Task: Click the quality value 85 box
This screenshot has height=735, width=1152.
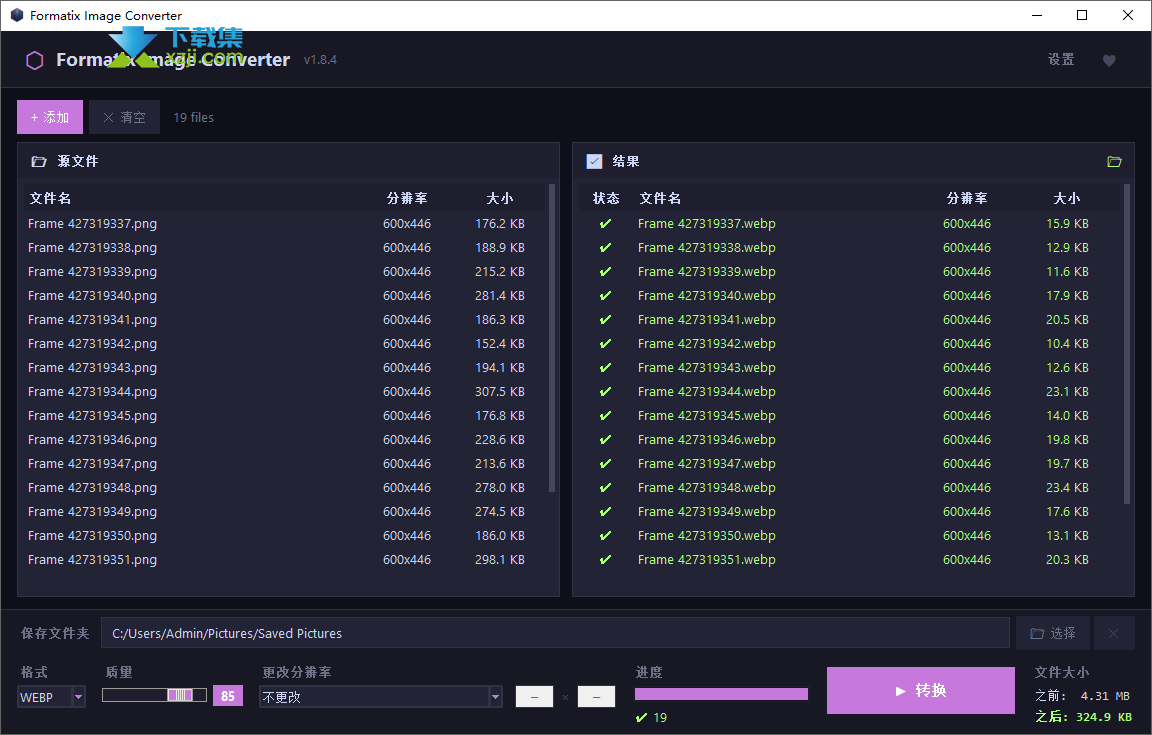Action: click(x=228, y=695)
